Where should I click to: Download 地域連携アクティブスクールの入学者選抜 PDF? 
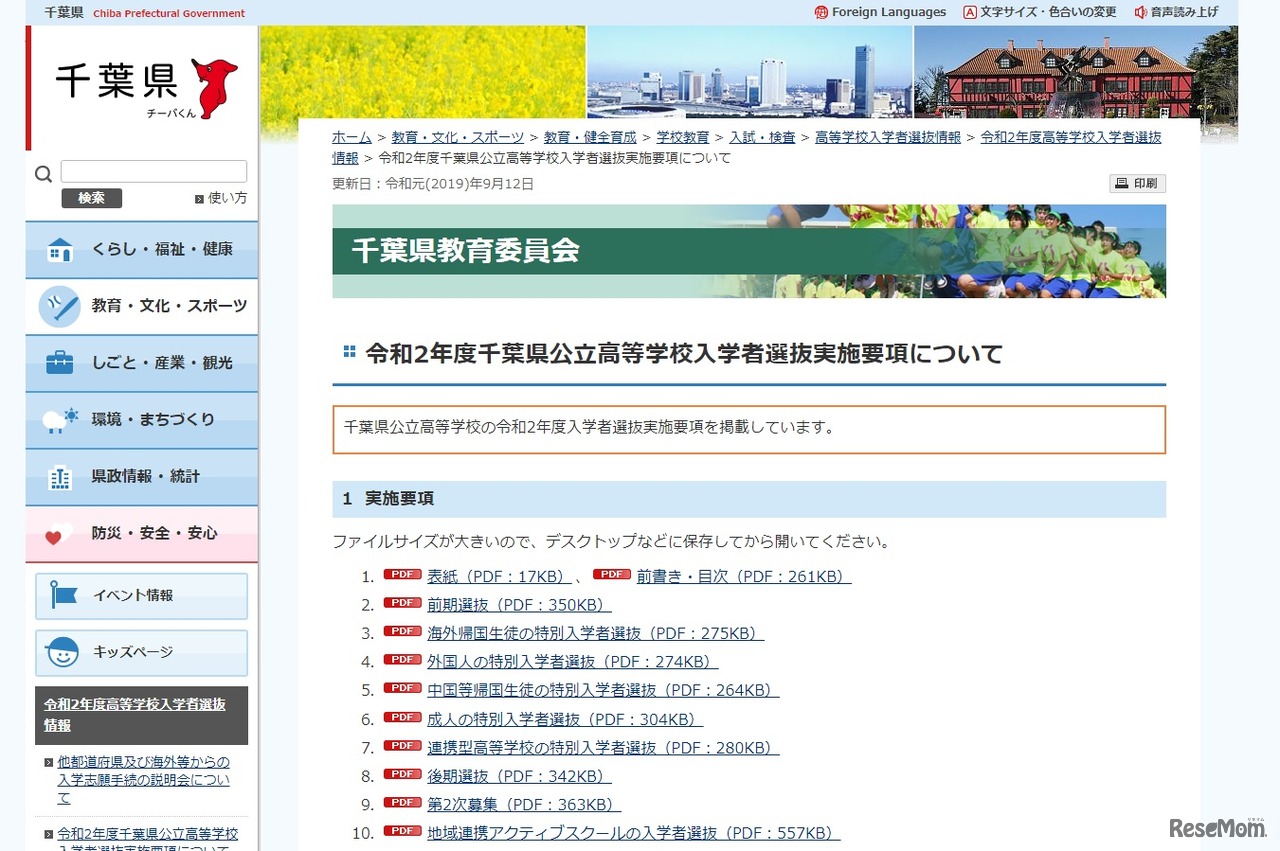coord(634,833)
